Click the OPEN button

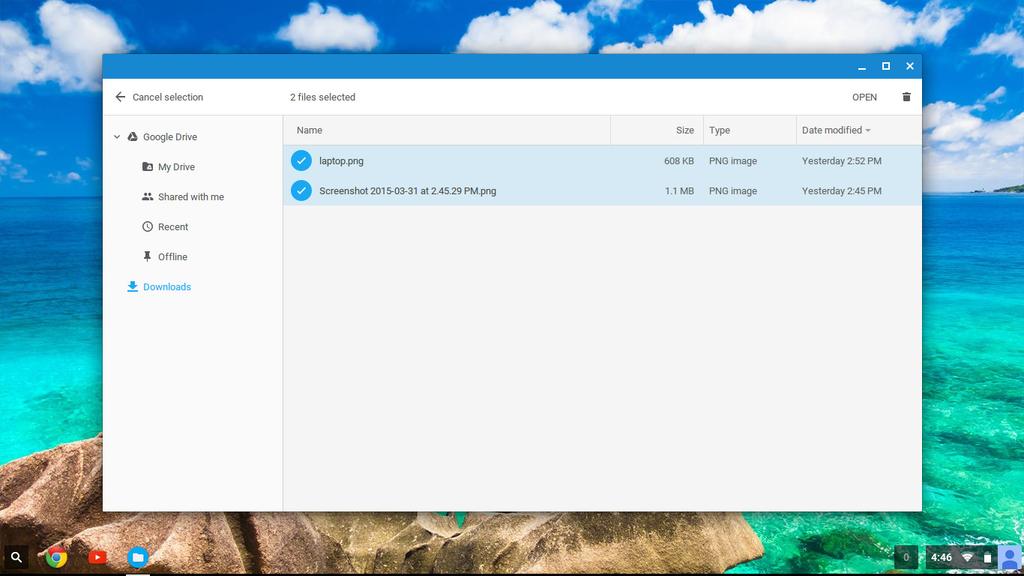(865, 97)
